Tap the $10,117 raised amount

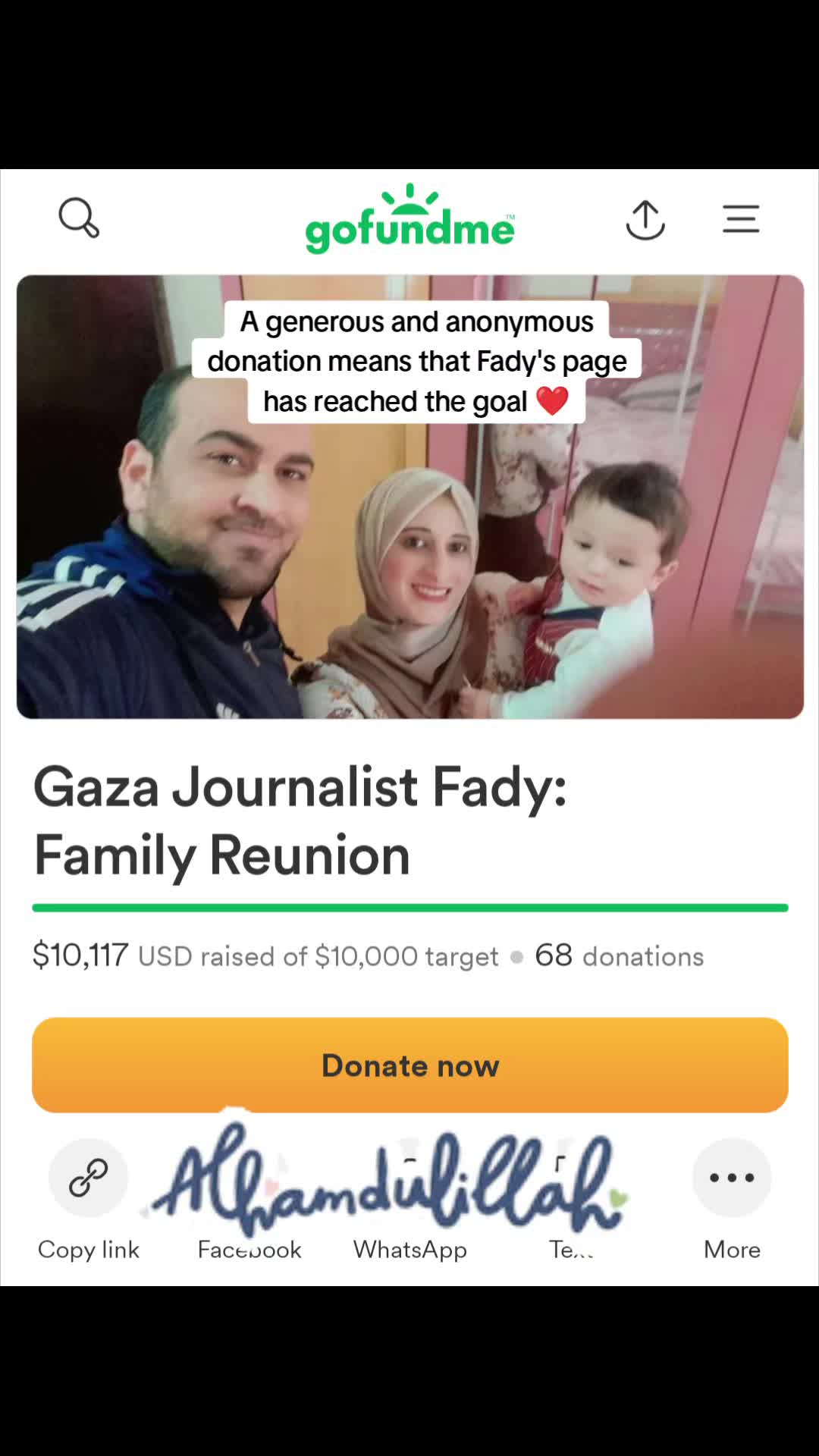click(x=80, y=955)
